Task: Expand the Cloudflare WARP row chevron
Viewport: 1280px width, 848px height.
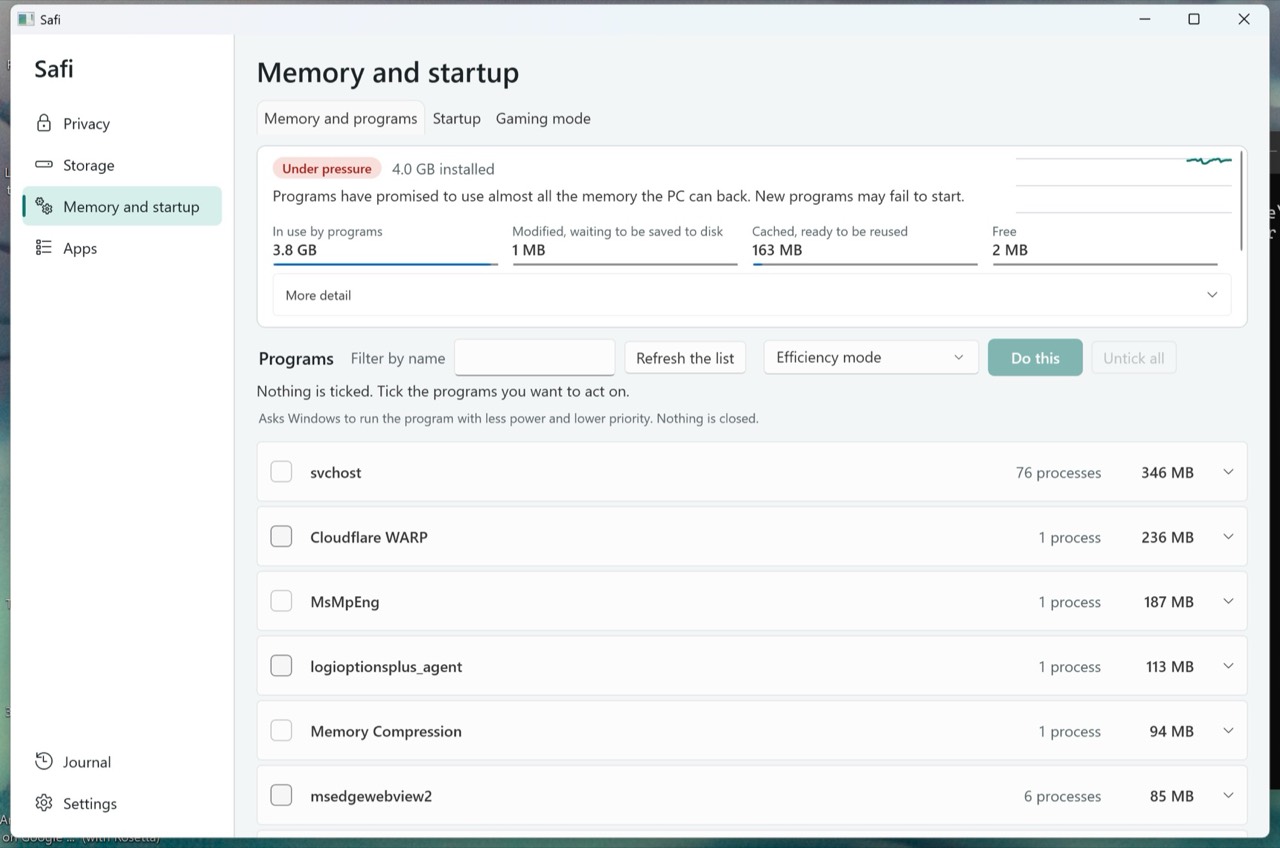Action: pyautogui.click(x=1228, y=537)
